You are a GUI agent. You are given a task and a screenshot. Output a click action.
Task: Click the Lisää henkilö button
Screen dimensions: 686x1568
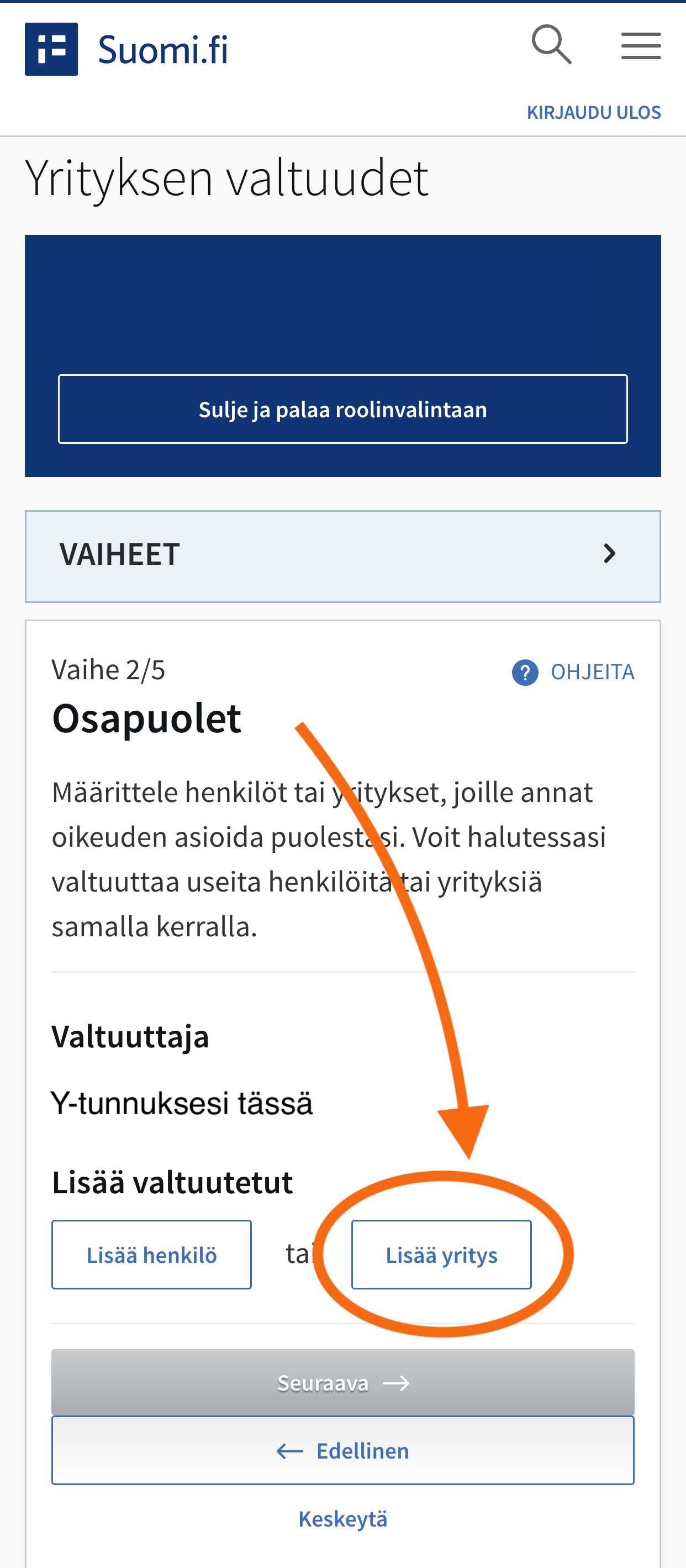tap(151, 1255)
